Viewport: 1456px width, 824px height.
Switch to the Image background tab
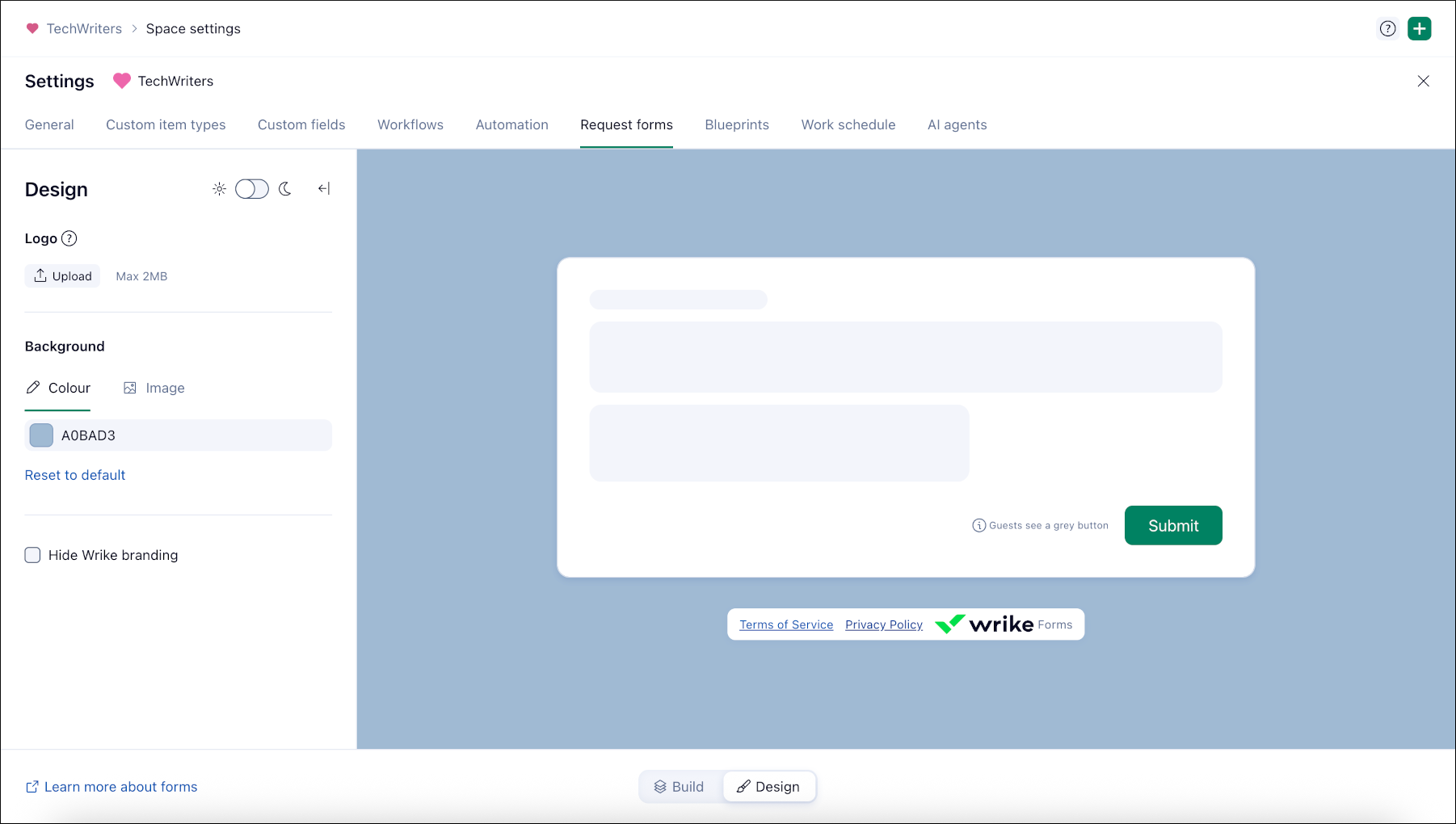pyautogui.click(x=154, y=388)
